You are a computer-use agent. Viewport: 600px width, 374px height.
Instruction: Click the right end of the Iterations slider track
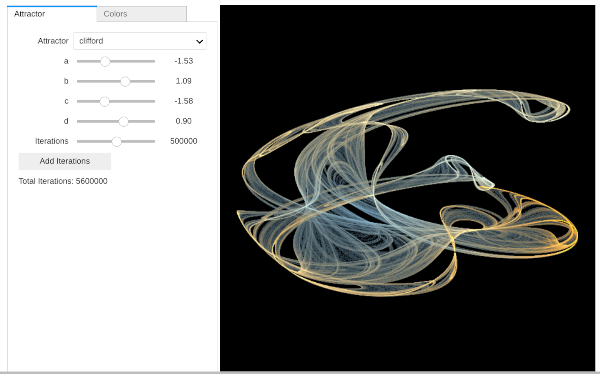(154, 141)
